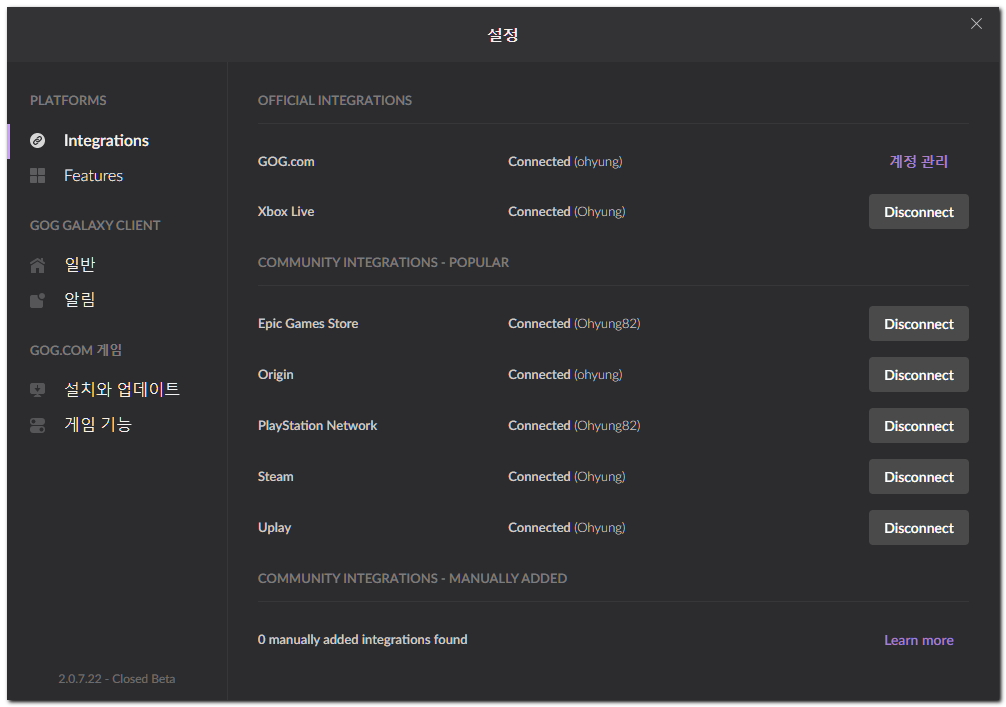Open the Integrations settings page
The width and height of the screenshot is (1006, 707).
point(107,141)
